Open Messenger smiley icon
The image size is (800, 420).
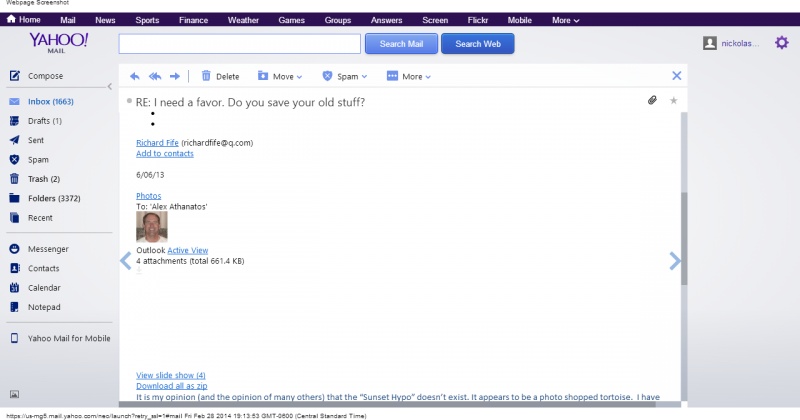pyautogui.click(x=14, y=249)
